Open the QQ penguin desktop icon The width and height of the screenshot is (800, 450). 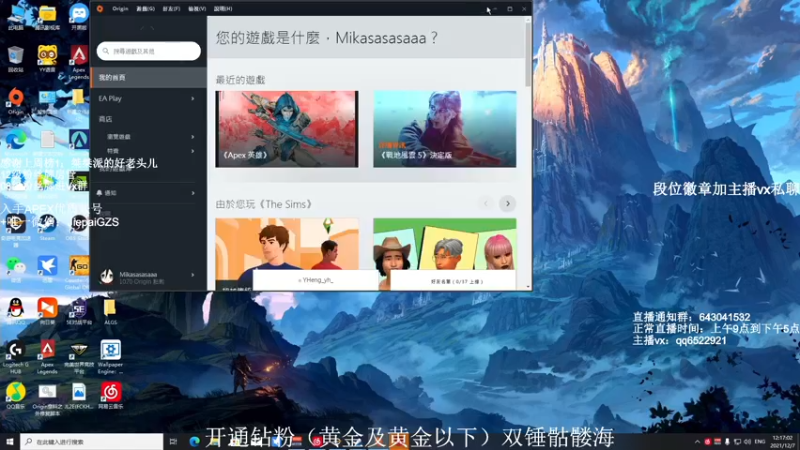16,310
